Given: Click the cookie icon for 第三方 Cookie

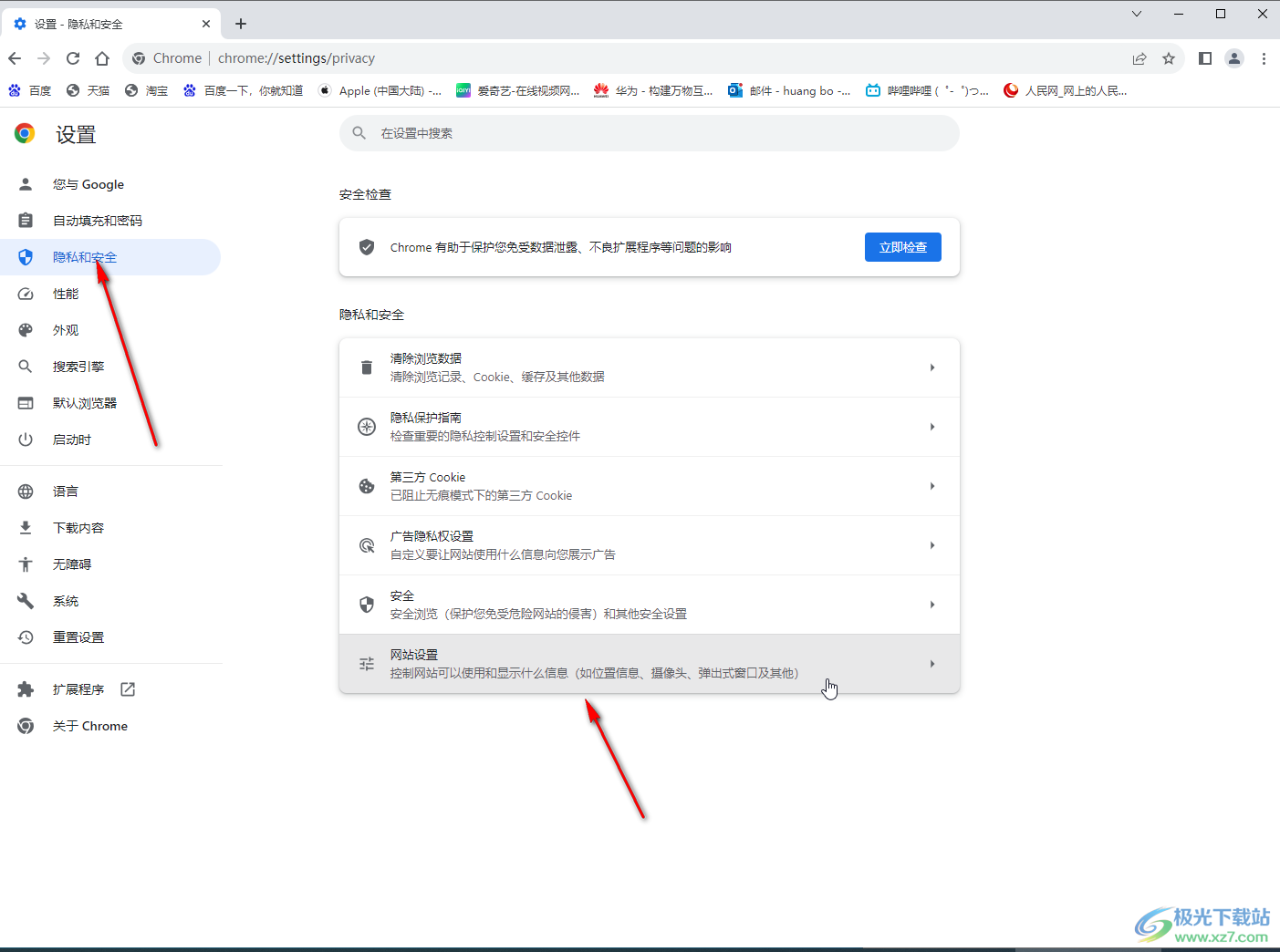Looking at the screenshot, I should click(x=367, y=486).
